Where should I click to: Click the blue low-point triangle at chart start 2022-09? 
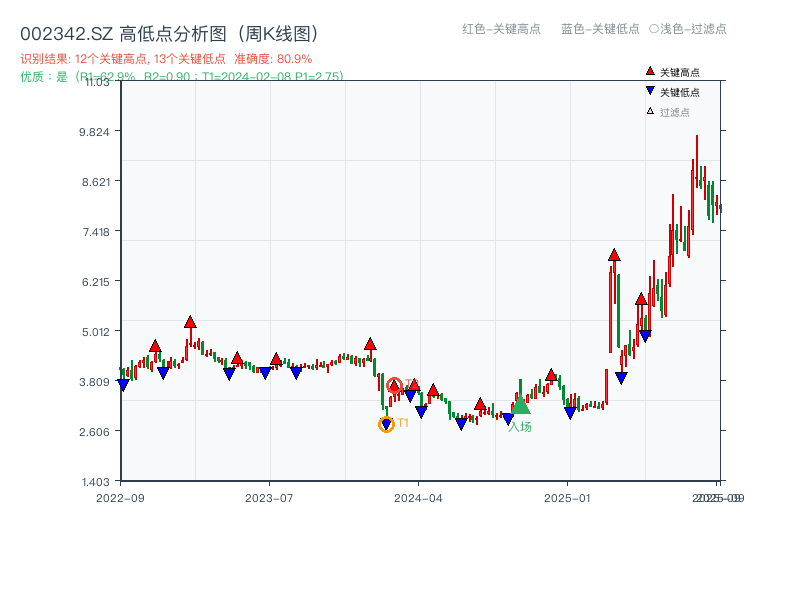tap(123, 385)
